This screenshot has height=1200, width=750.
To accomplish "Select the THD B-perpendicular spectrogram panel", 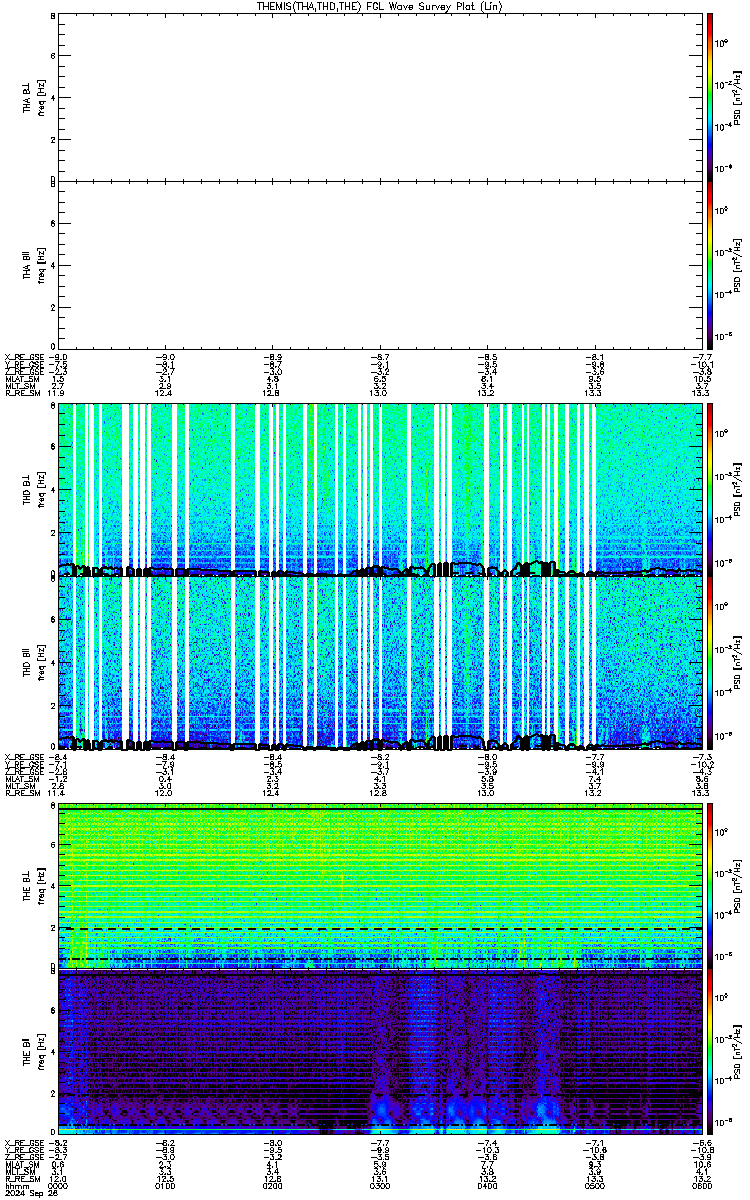I will point(381,490).
